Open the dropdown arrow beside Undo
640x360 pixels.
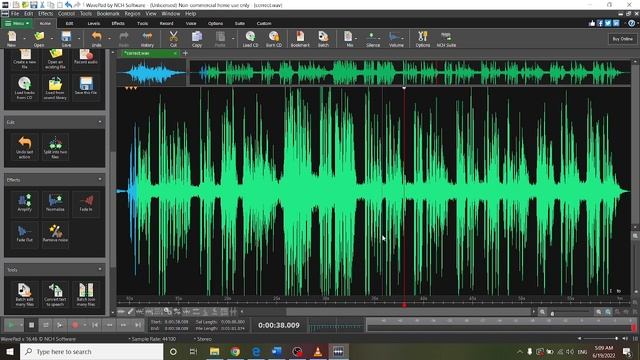click(x=109, y=39)
